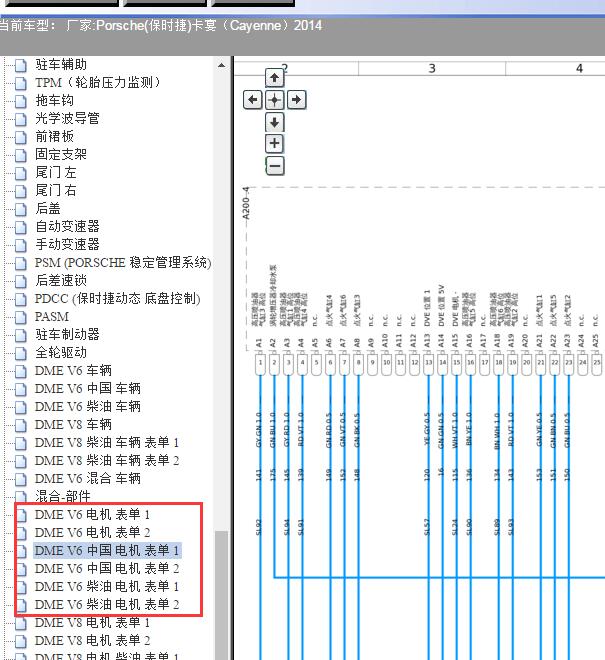The height and width of the screenshot is (660, 605).
Task: Select DME V8 电机 表单 1
Action: click(93, 623)
